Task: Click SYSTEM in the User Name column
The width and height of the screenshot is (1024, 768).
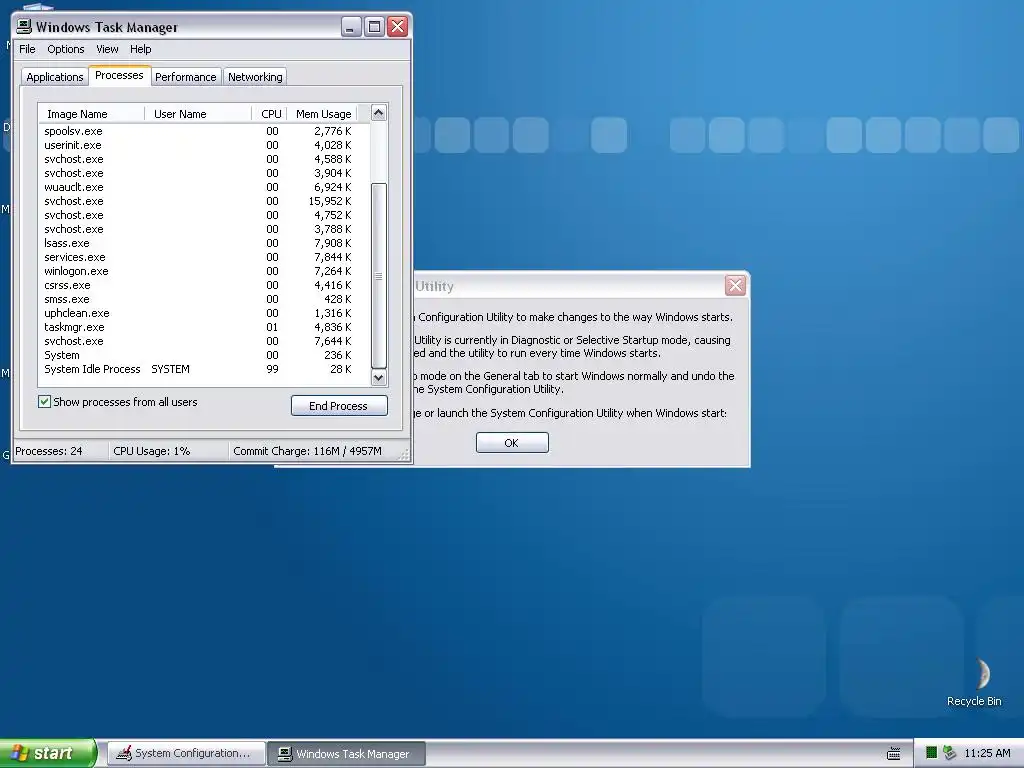Action: tap(170, 369)
